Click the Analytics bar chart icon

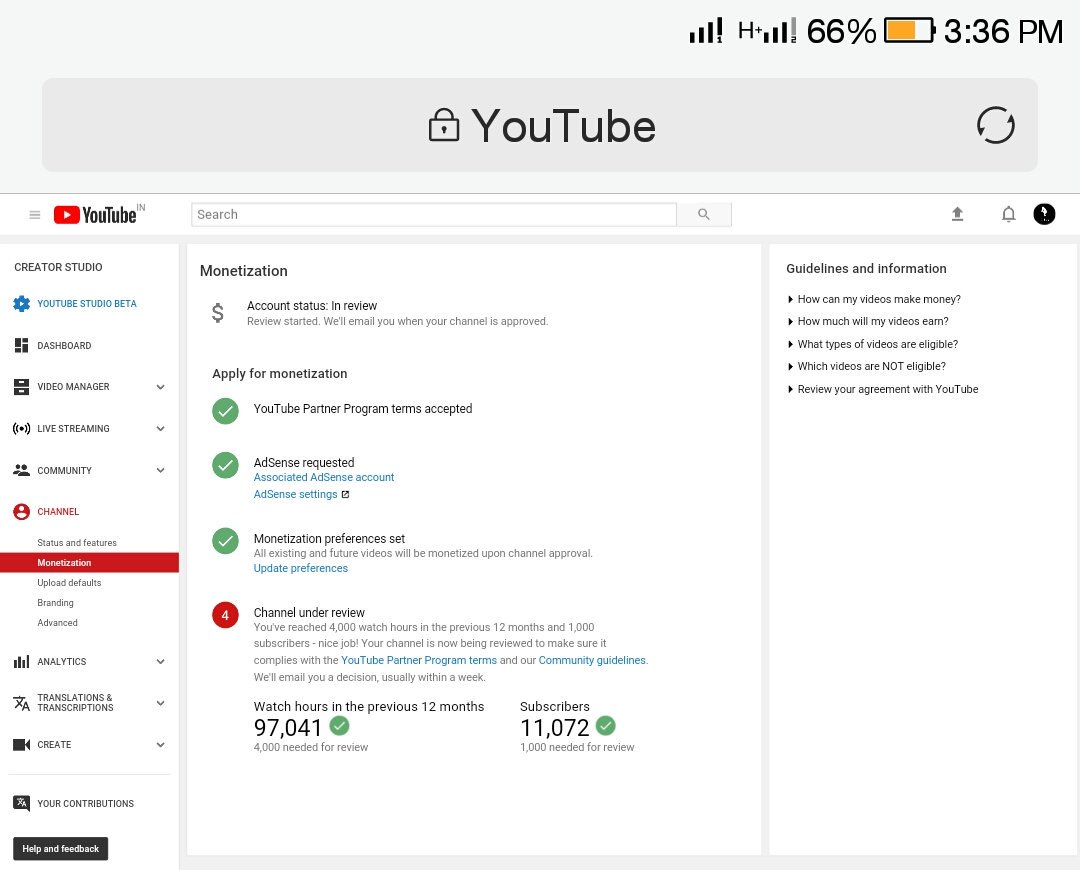[x=21, y=661]
